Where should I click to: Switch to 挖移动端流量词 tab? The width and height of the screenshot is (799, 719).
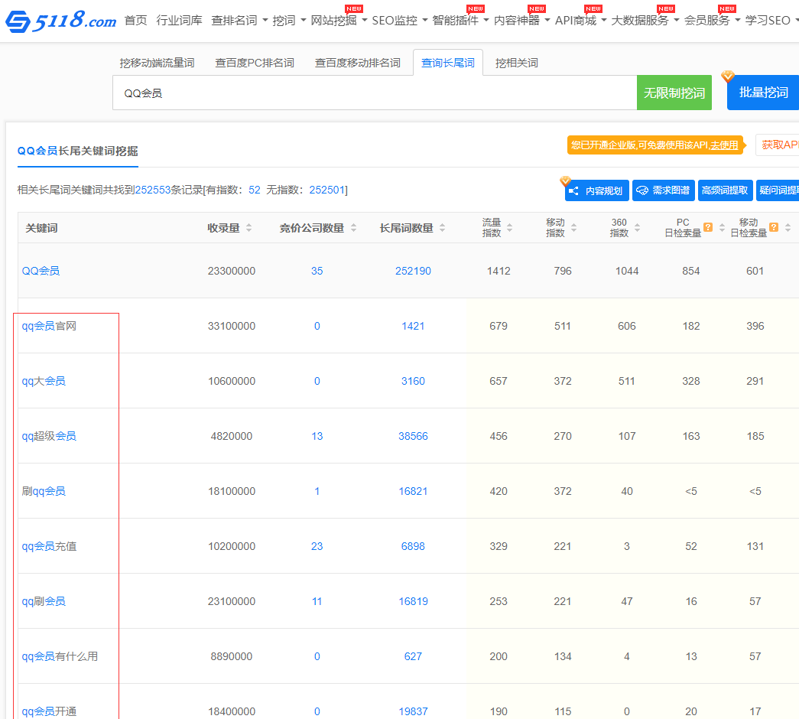click(x=157, y=63)
